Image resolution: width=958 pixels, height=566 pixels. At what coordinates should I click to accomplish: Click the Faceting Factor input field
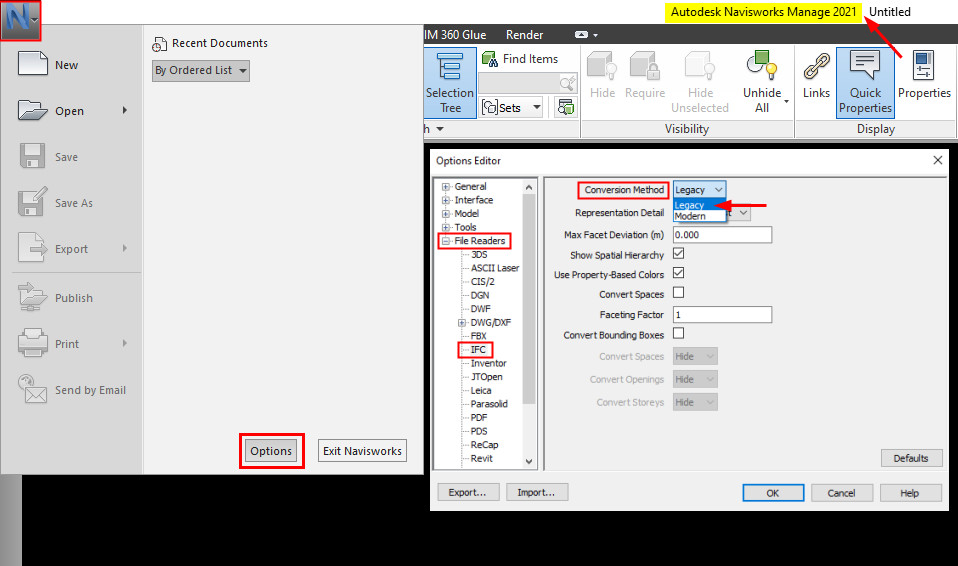point(722,315)
